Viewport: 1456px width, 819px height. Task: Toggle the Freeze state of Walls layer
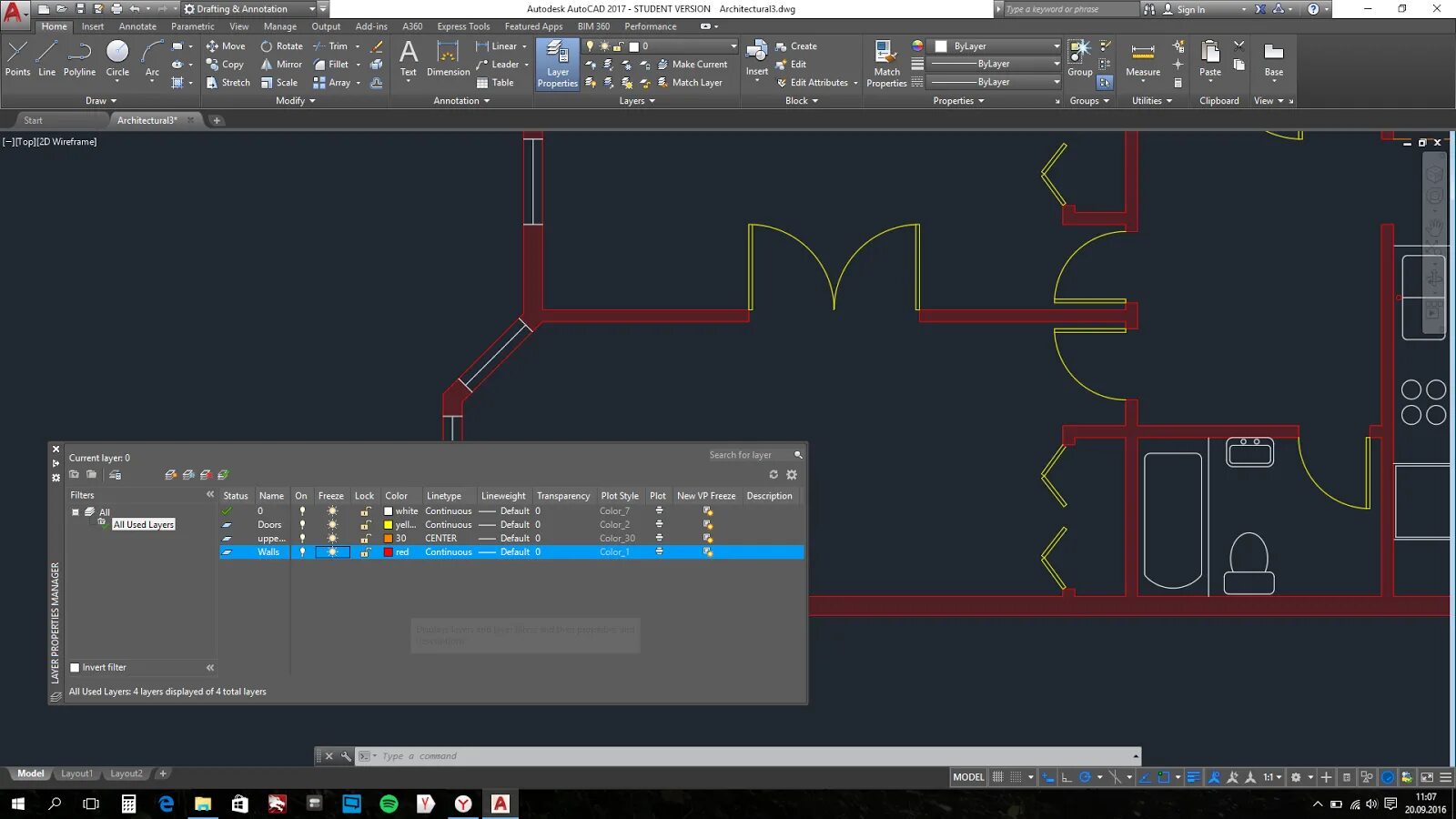pyautogui.click(x=332, y=552)
